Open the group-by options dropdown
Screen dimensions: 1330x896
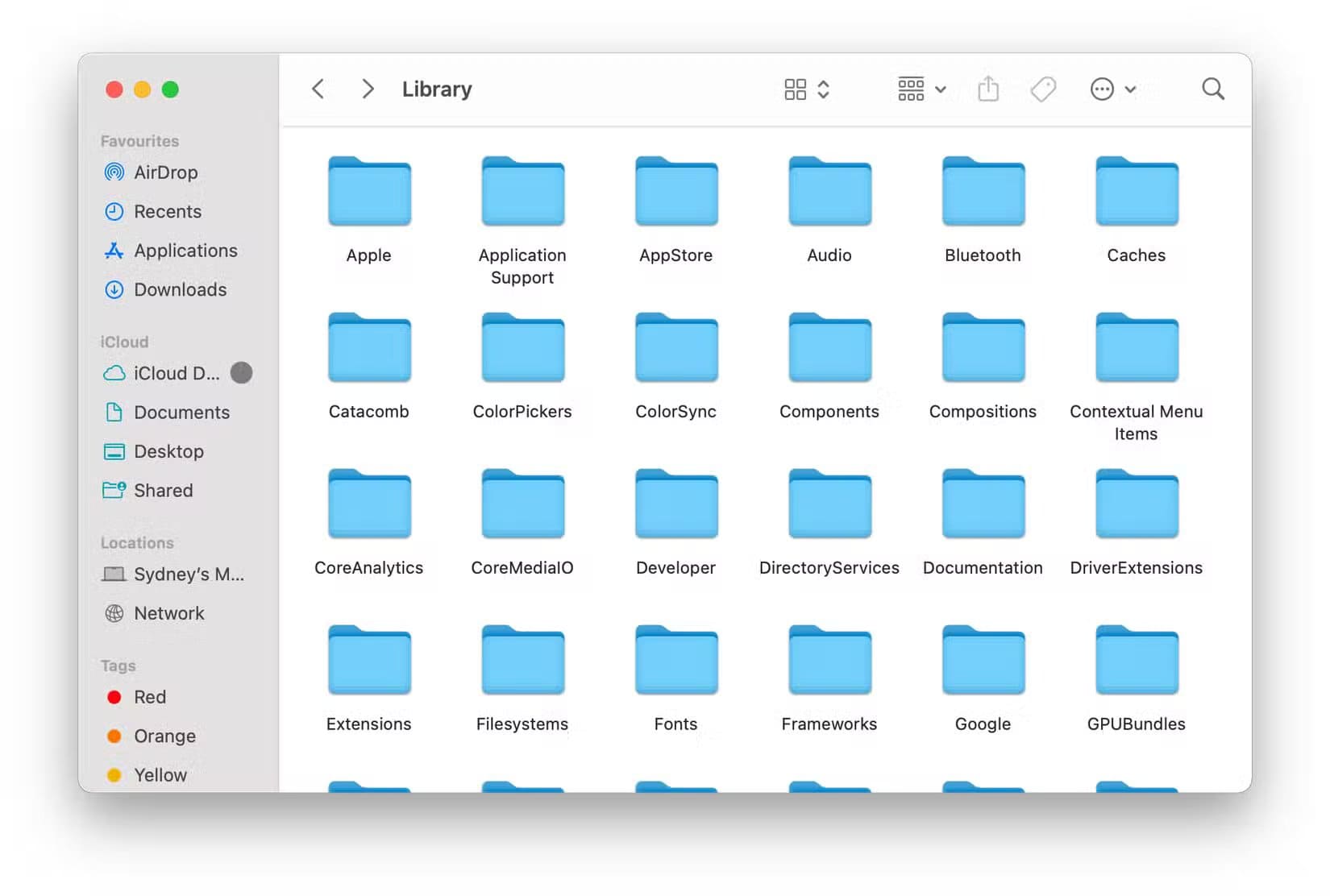(x=921, y=89)
